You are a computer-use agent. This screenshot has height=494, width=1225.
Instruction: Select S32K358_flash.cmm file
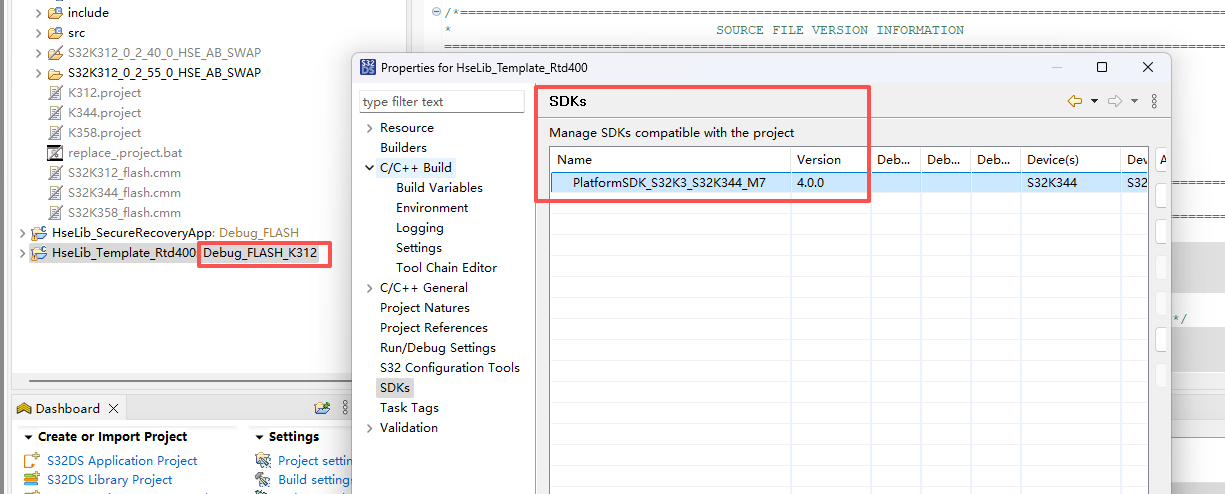[x=124, y=213]
